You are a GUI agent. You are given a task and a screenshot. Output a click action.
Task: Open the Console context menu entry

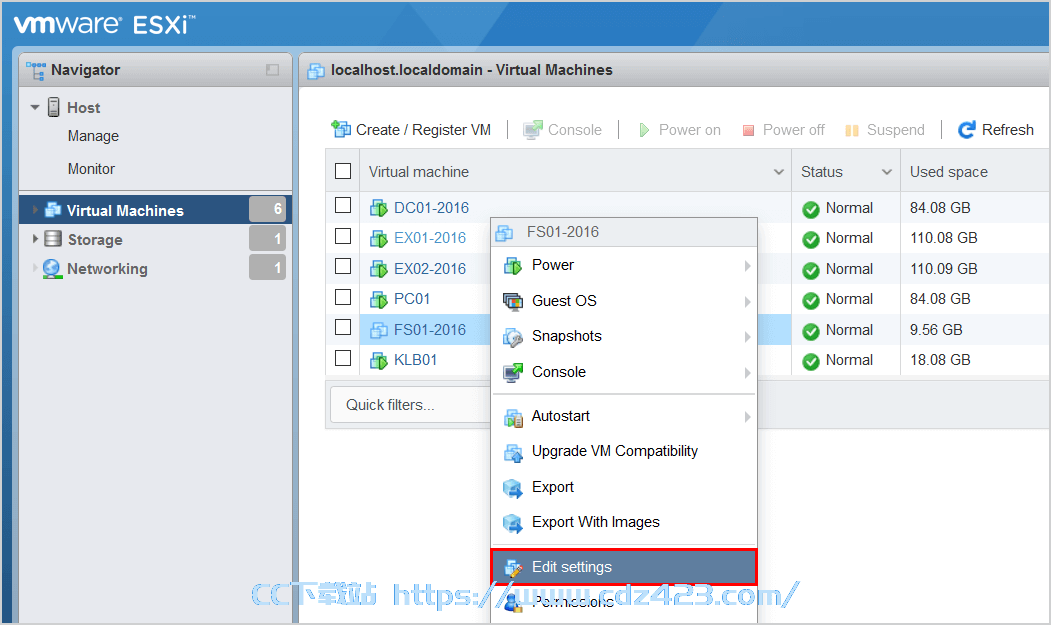[x=624, y=372]
